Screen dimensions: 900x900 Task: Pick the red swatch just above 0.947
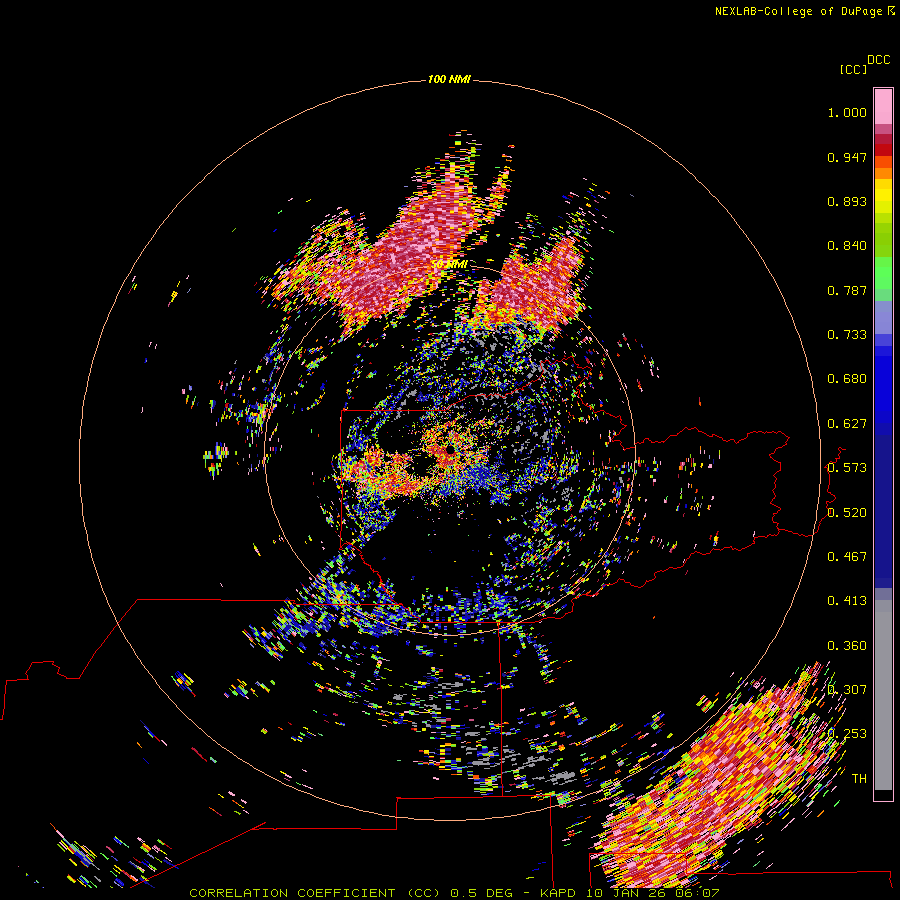click(883, 150)
